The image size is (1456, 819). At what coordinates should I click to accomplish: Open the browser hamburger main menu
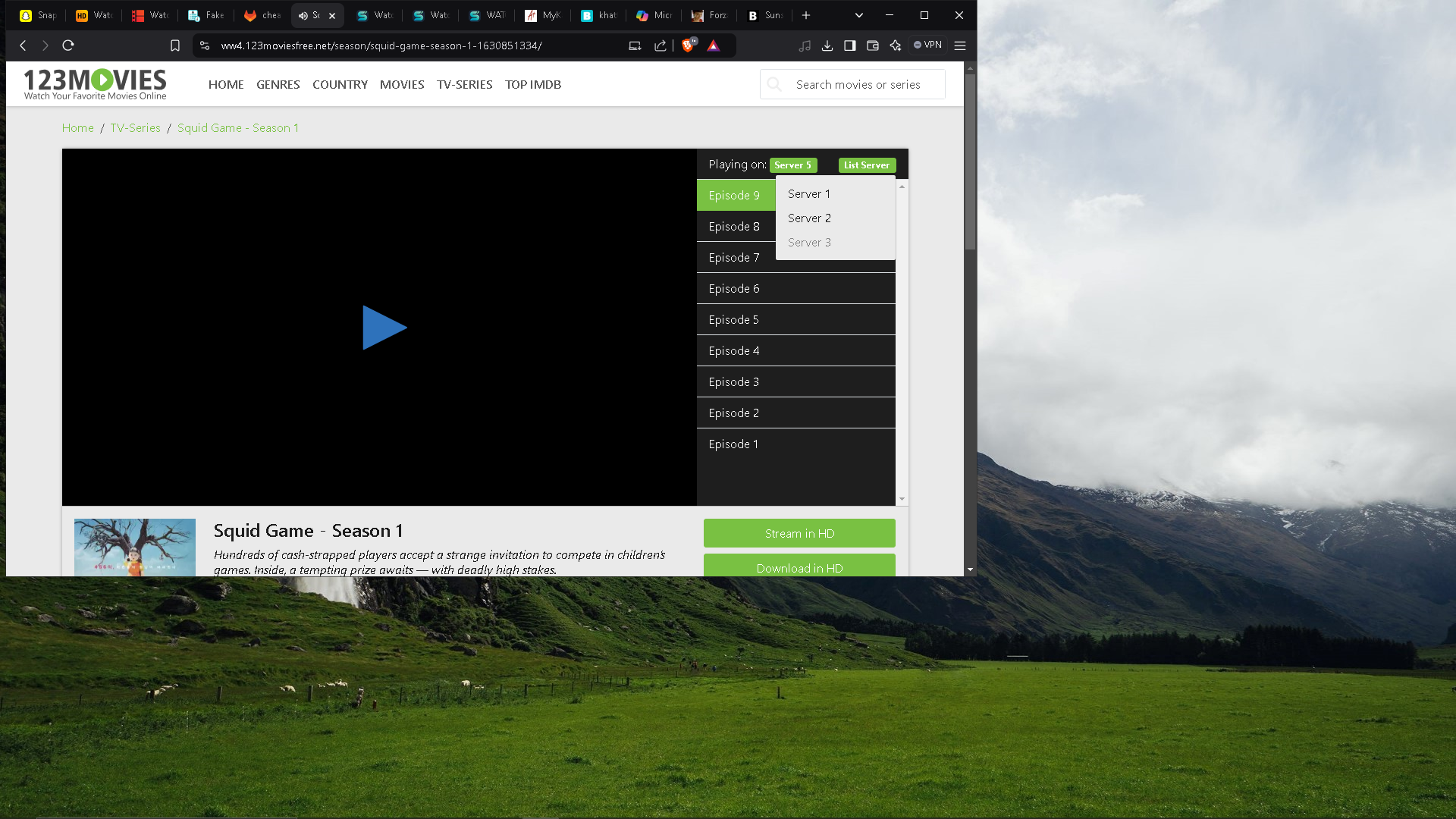[960, 45]
